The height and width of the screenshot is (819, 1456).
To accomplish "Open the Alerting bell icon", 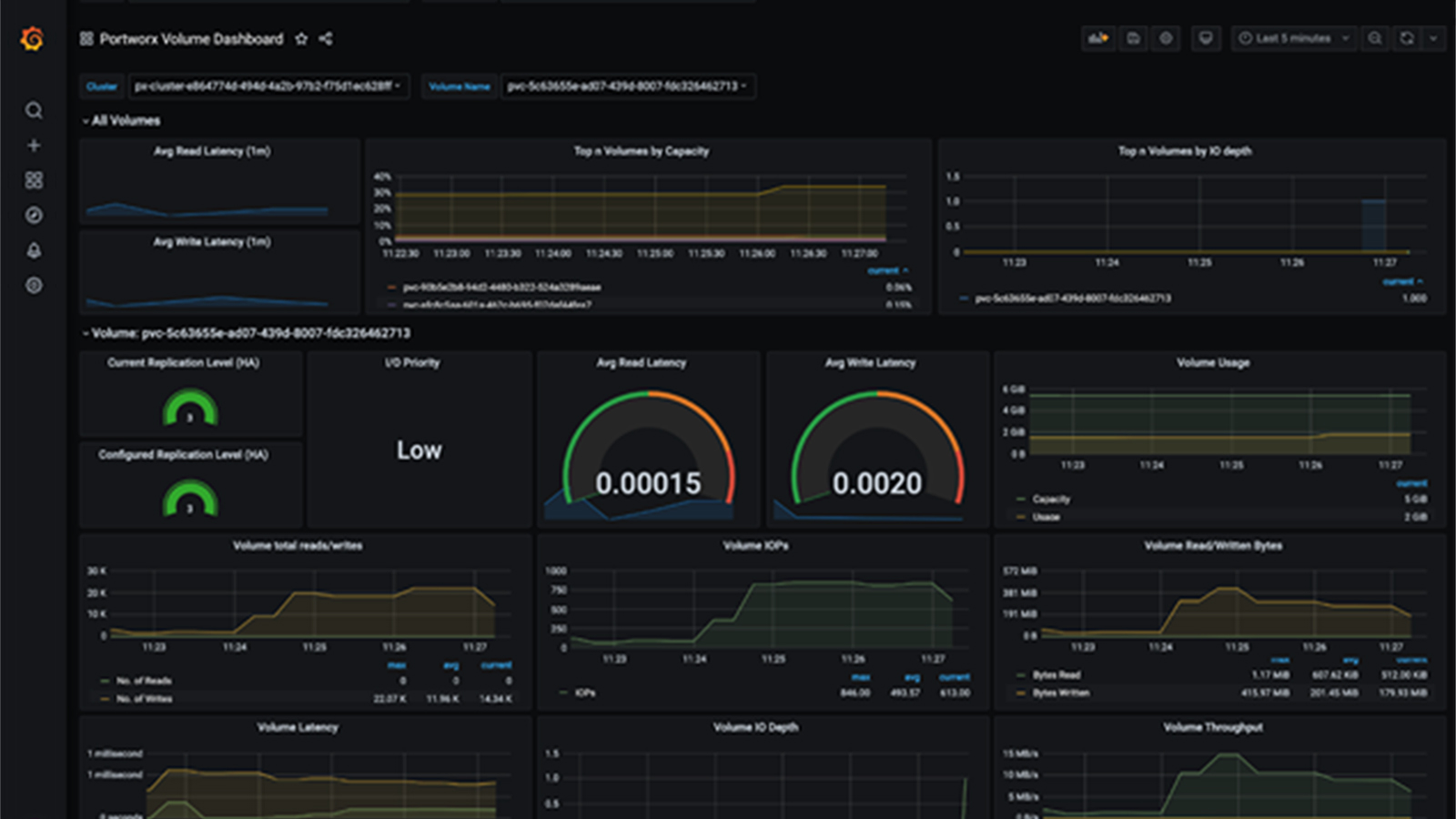I will pyautogui.click(x=34, y=250).
